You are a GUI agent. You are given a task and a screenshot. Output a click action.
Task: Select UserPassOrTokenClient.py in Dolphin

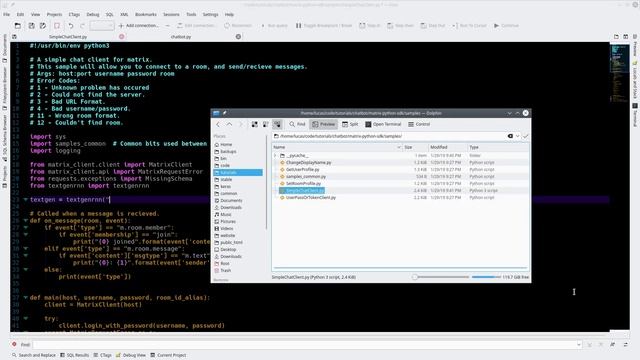pyautogui.click(x=311, y=198)
